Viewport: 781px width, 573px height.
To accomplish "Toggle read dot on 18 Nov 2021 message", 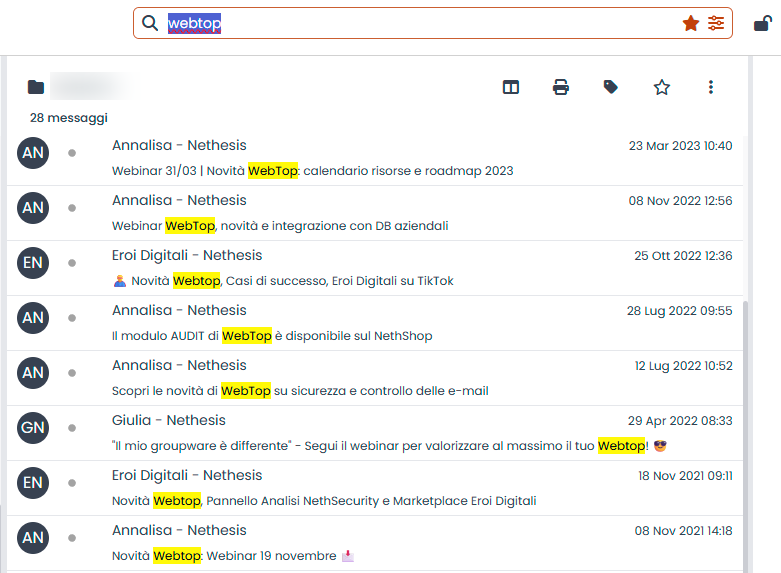I will (72, 483).
